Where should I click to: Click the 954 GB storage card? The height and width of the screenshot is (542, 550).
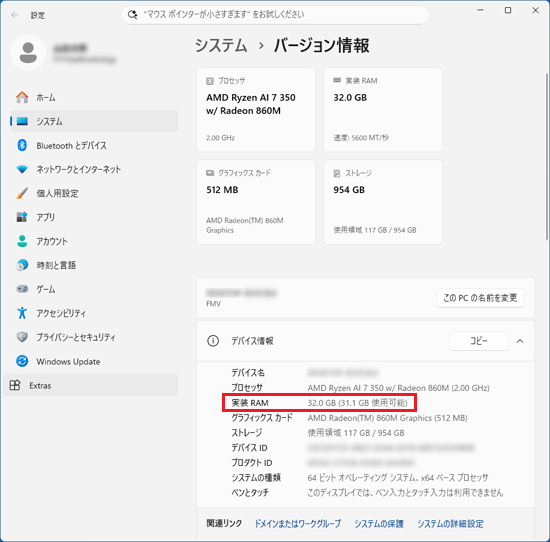point(383,202)
